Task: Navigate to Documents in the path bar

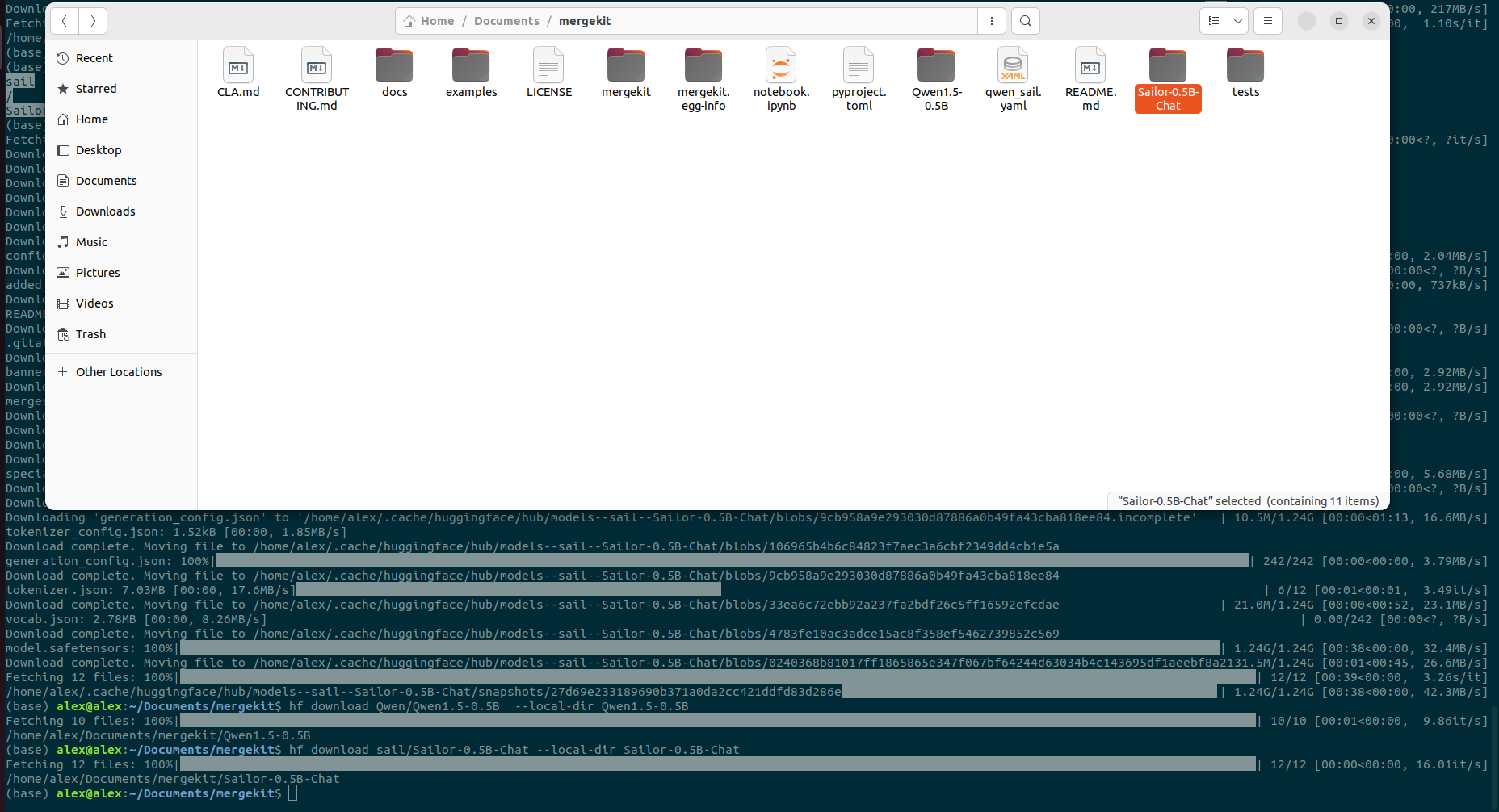Action: pyautogui.click(x=506, y=21)
